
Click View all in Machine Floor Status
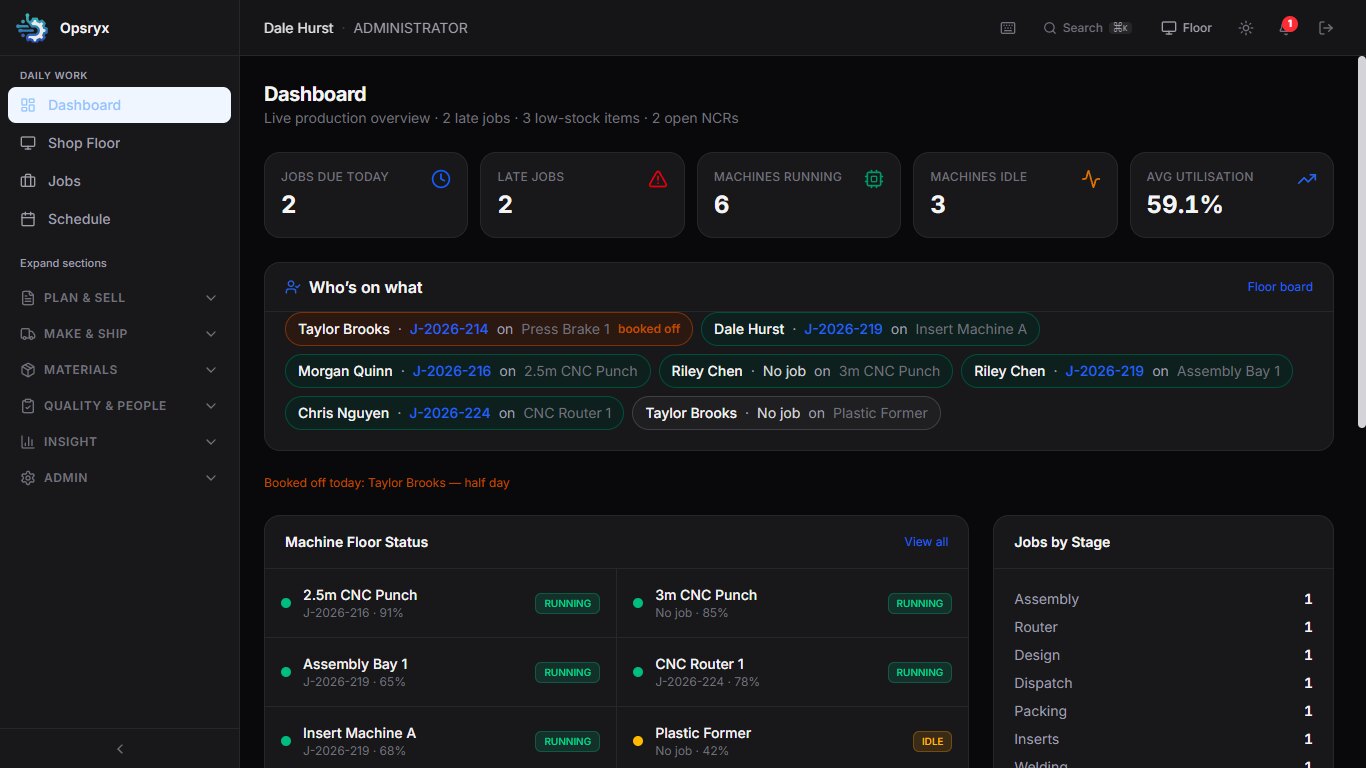click(926, 542)
